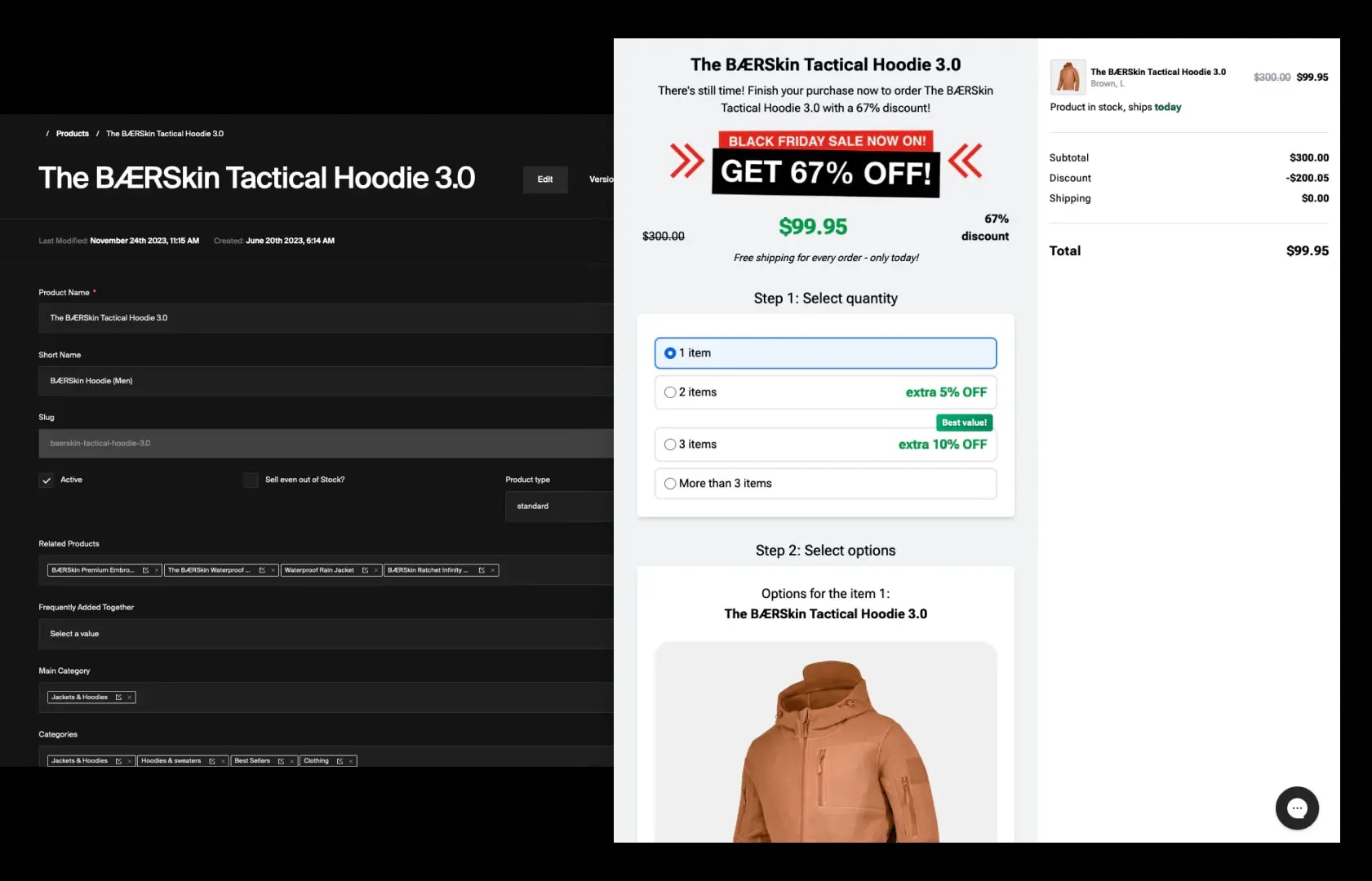
Task: Click the Product Name input field
Action: [326, 318]
